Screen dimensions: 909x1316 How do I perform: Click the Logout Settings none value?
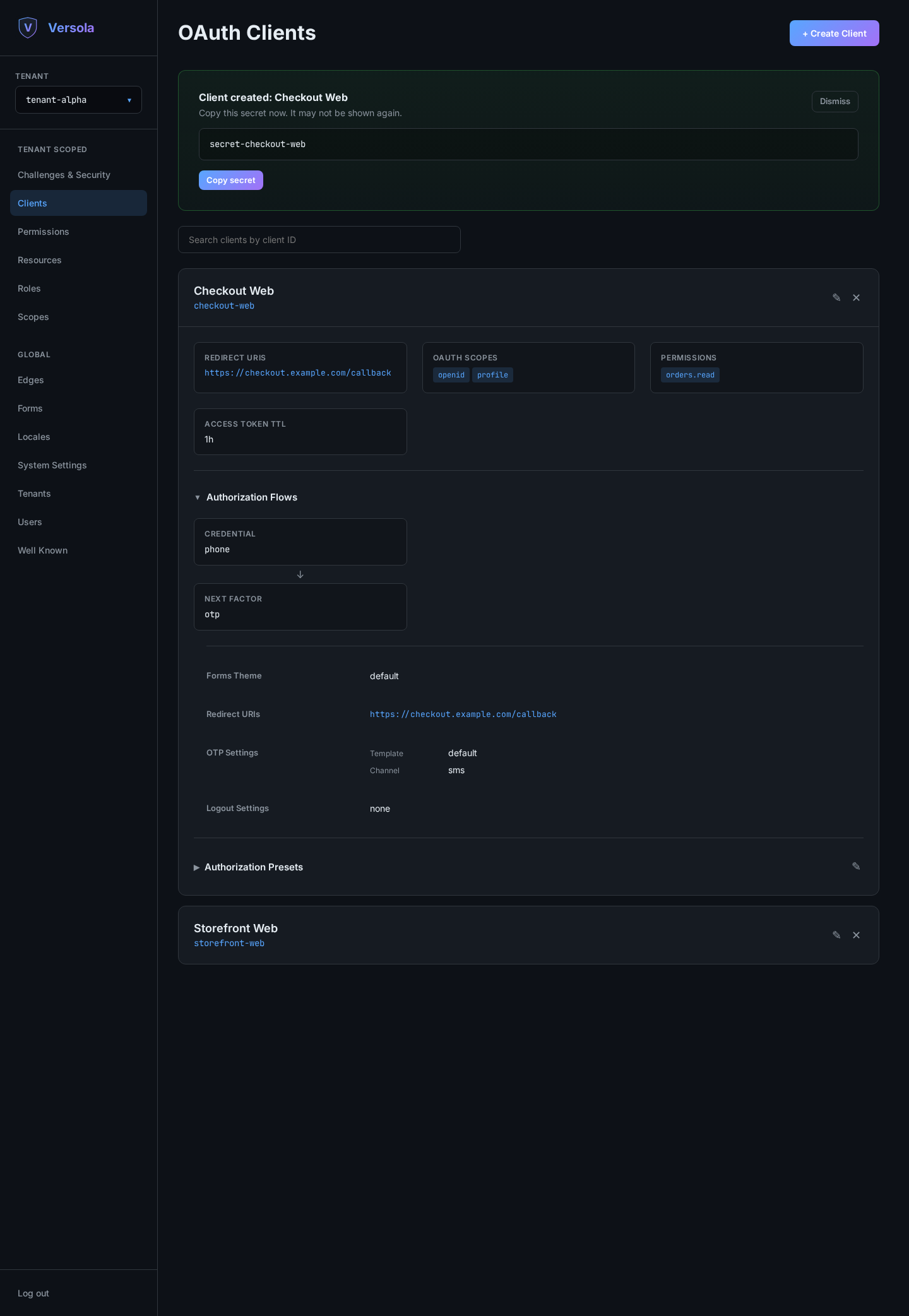[x=380, y=809]
